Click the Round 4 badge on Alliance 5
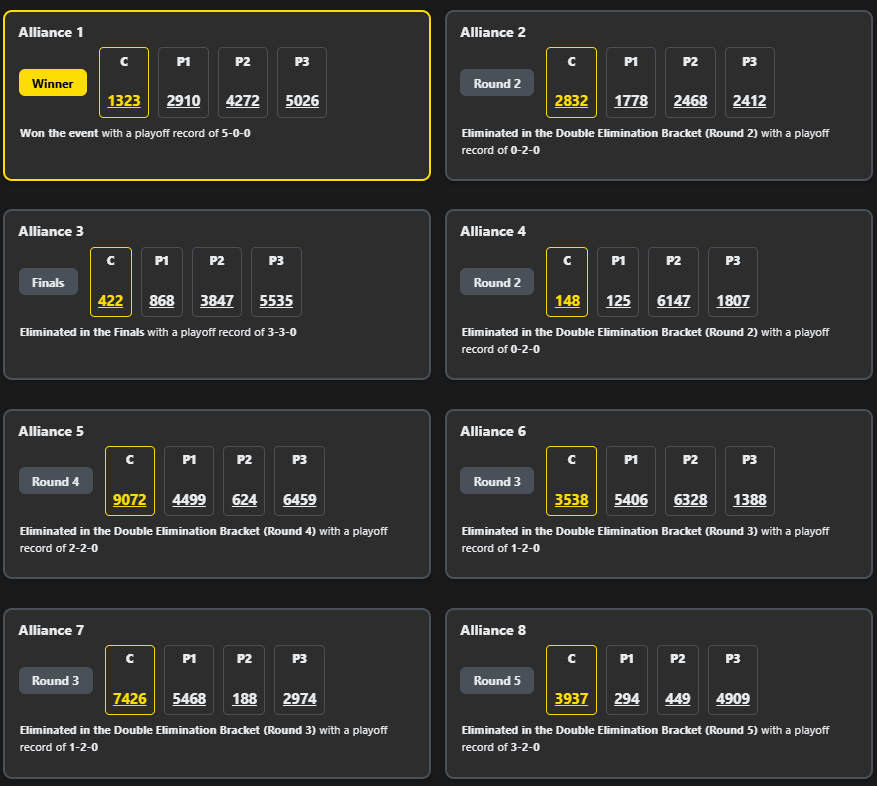Viewport: 877px width, 786px height. [56, 481]
